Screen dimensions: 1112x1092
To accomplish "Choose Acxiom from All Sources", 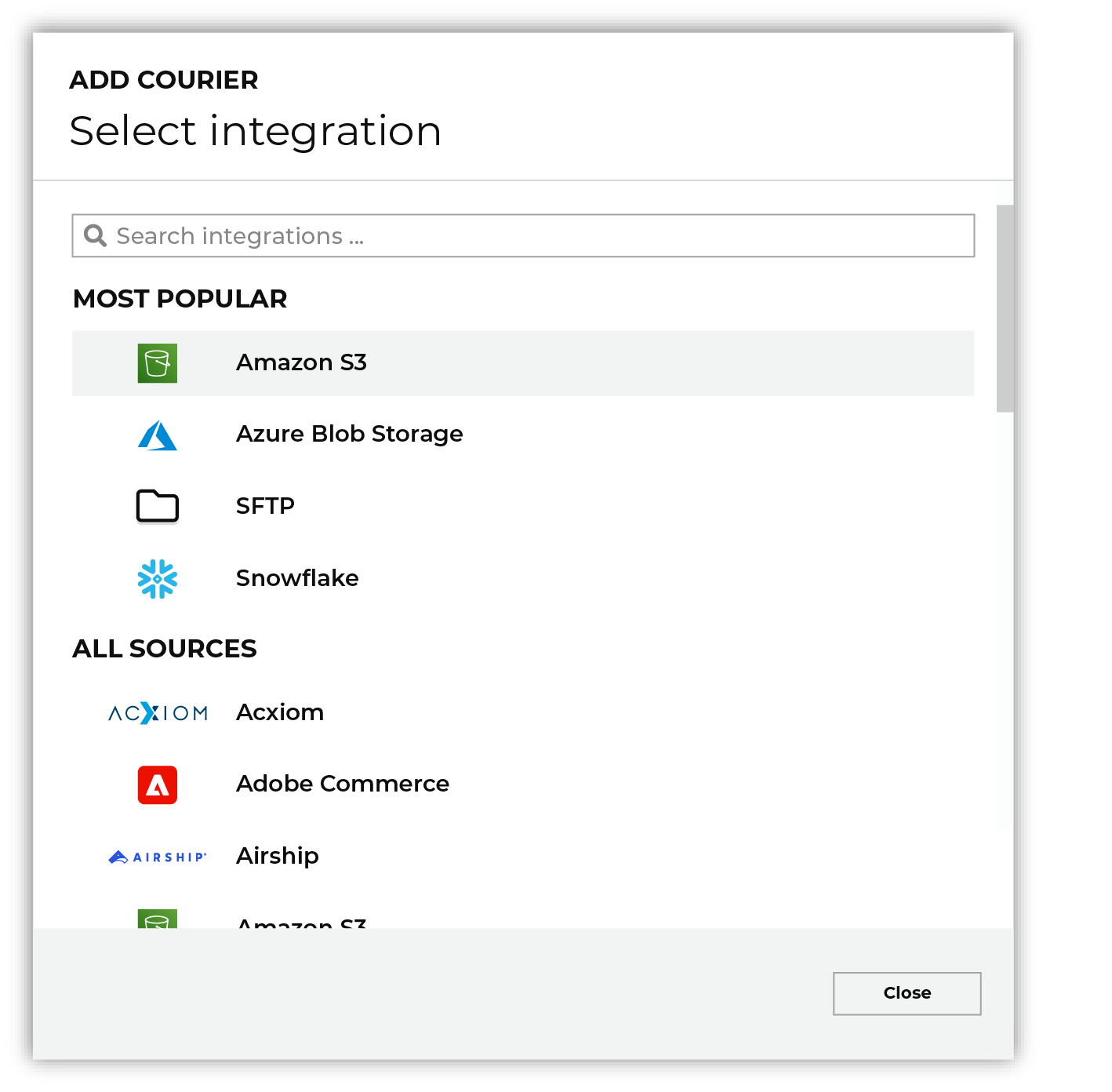I will coord(523,713).
